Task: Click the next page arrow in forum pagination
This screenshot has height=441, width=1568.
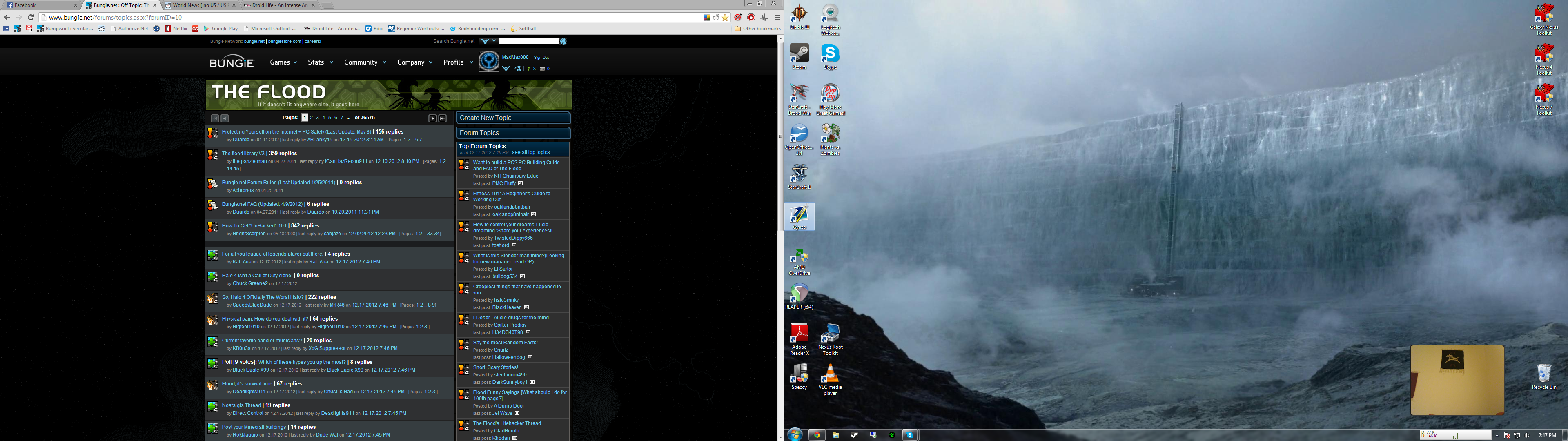Action: click(432, 118)
